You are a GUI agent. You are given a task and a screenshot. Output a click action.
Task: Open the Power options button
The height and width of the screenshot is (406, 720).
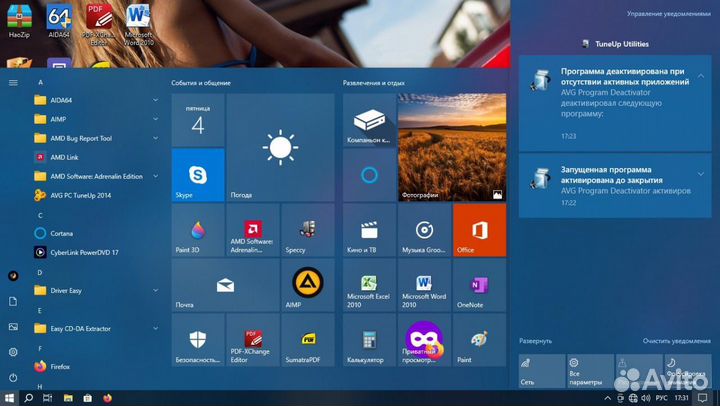[x=13, y=378]
